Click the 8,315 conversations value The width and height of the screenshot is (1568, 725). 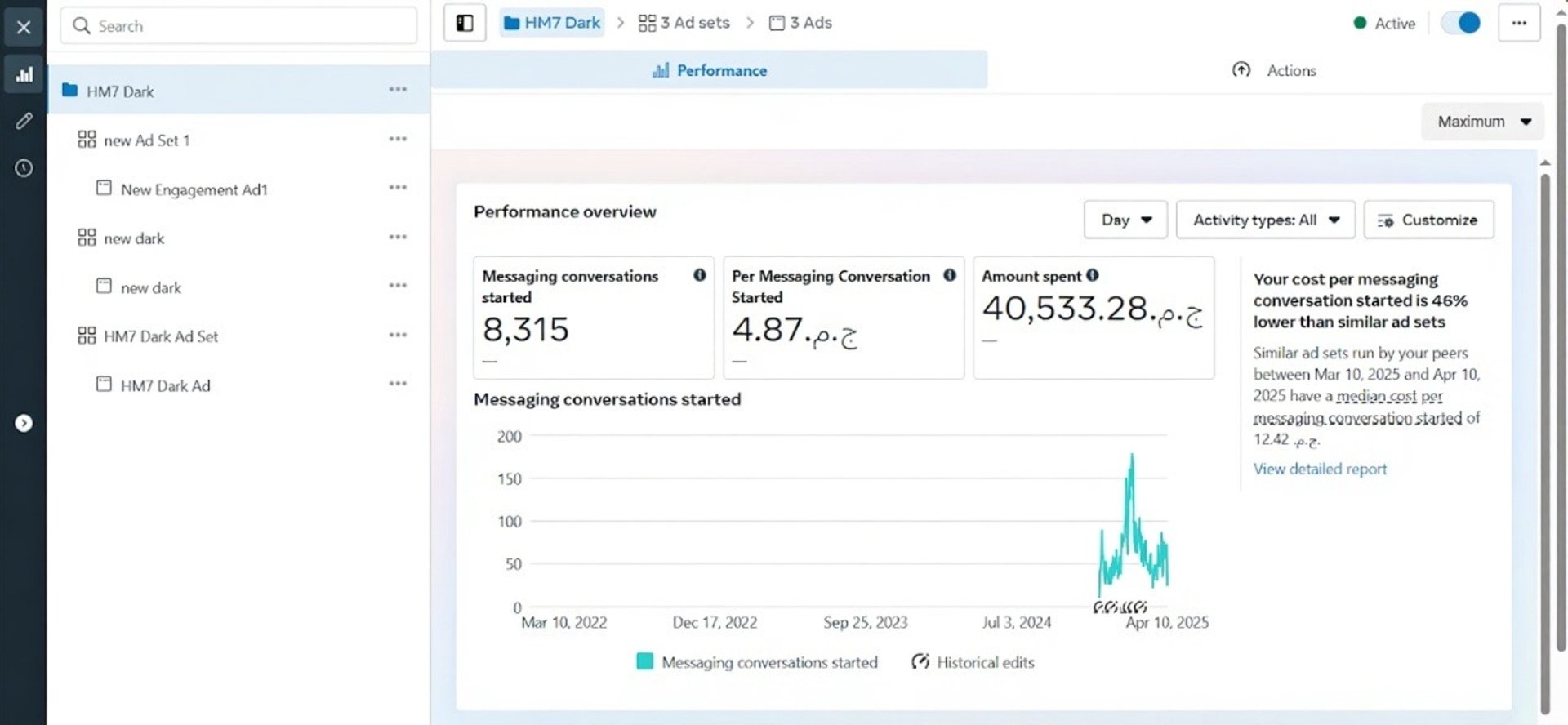[525, 329]
